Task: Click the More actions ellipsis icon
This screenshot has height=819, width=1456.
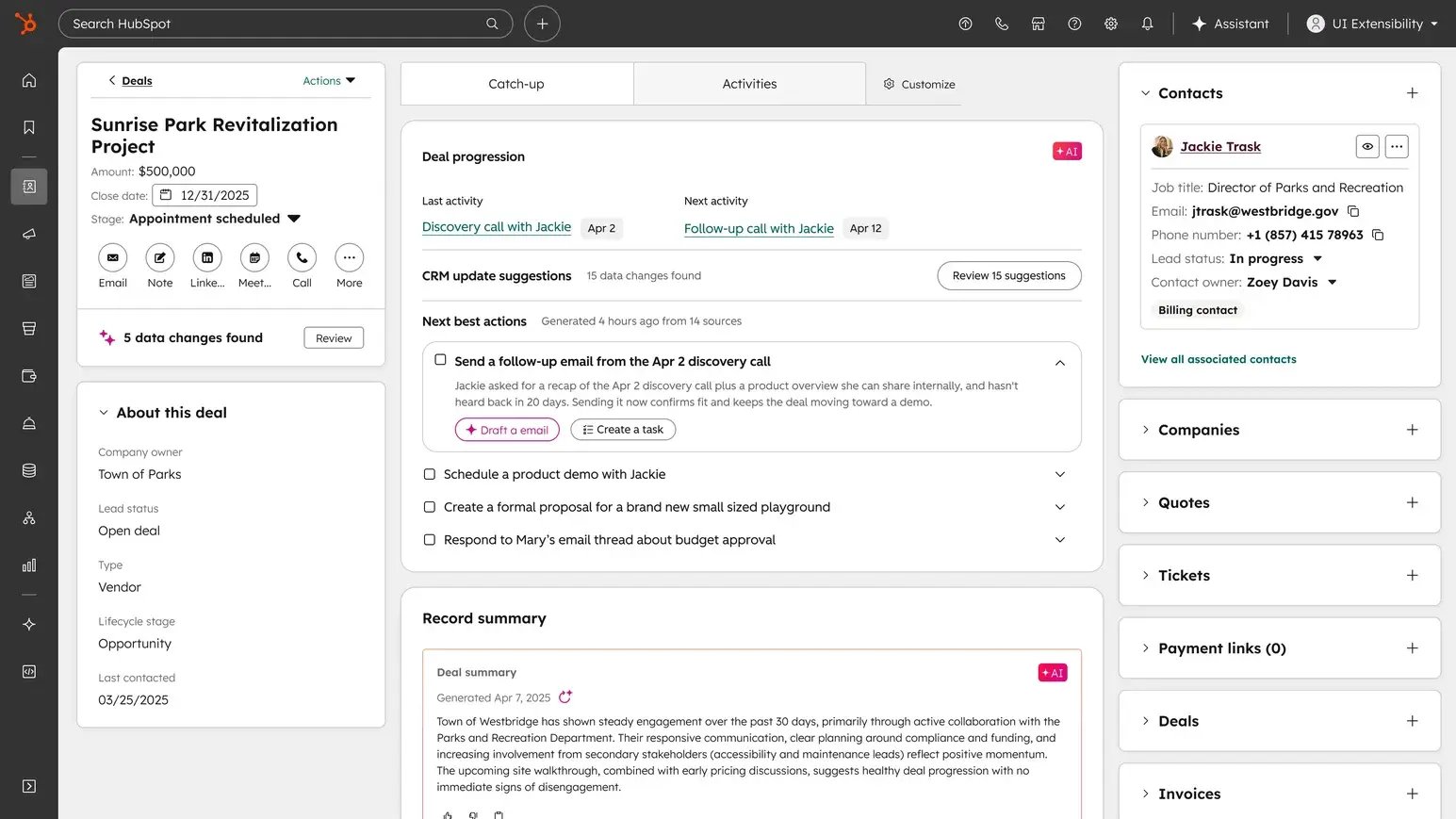Action: tap(349, 257)
